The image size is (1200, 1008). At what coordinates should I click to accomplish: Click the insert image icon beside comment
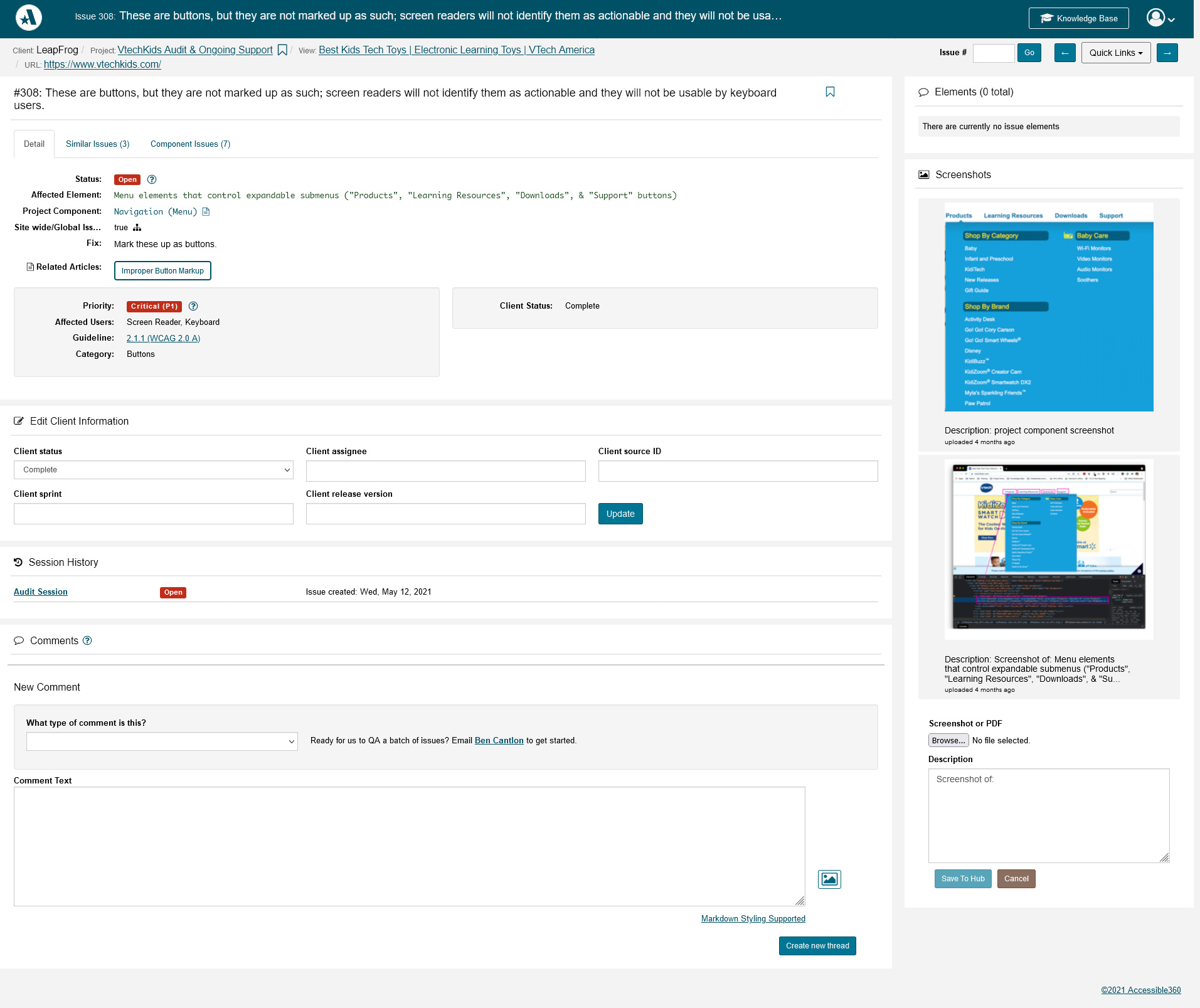point(829,879)
